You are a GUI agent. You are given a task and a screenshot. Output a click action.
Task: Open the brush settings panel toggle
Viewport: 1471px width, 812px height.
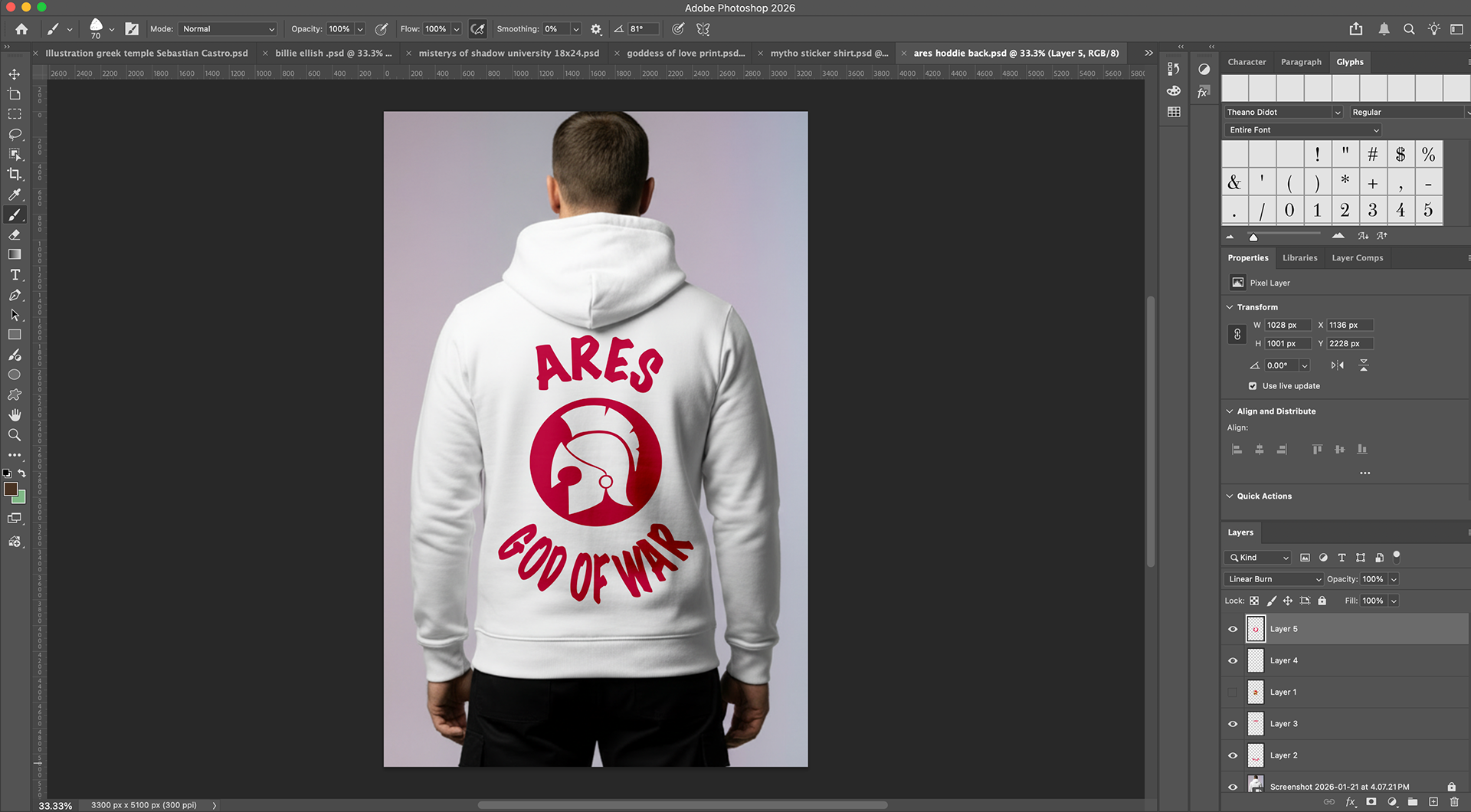coord(132,29)
